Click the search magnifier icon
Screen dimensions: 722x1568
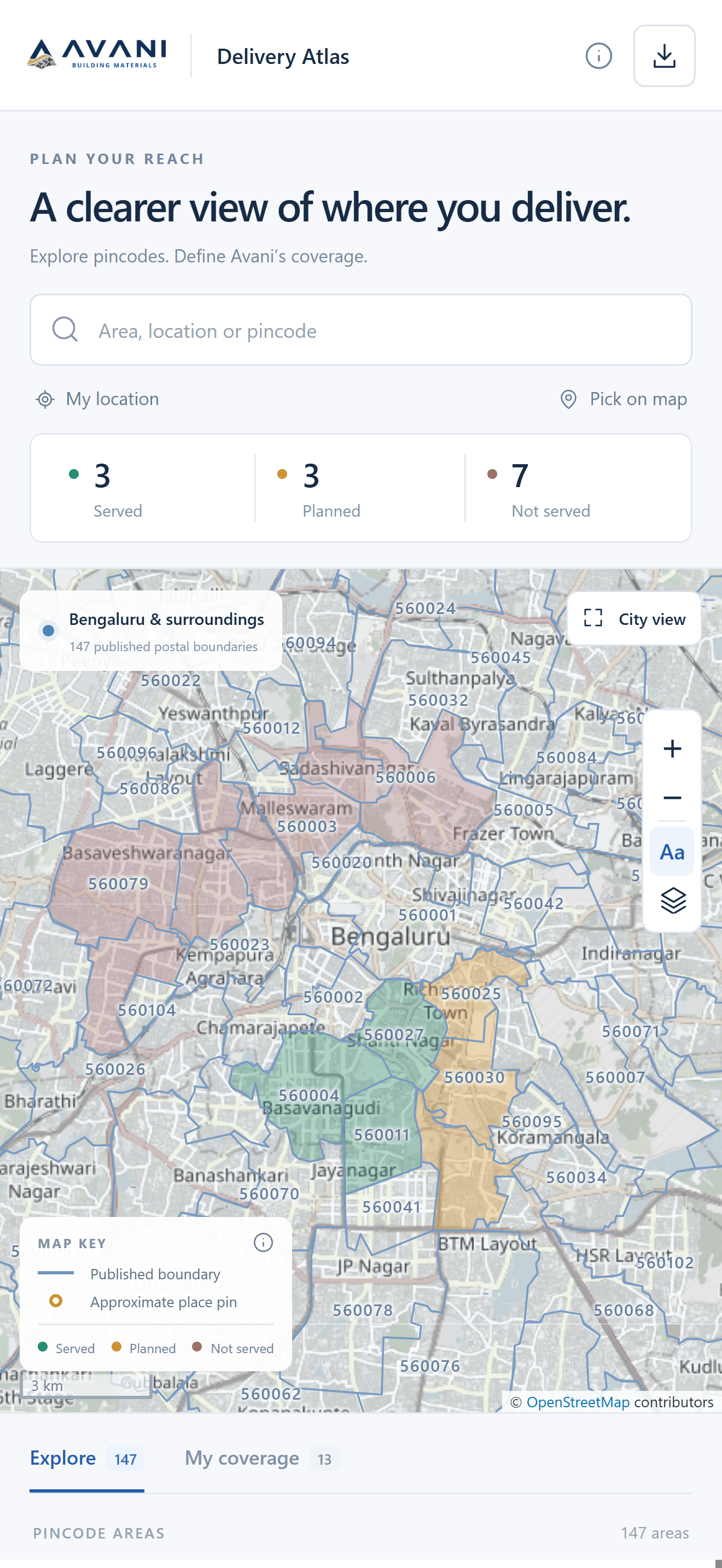[65, 329]
